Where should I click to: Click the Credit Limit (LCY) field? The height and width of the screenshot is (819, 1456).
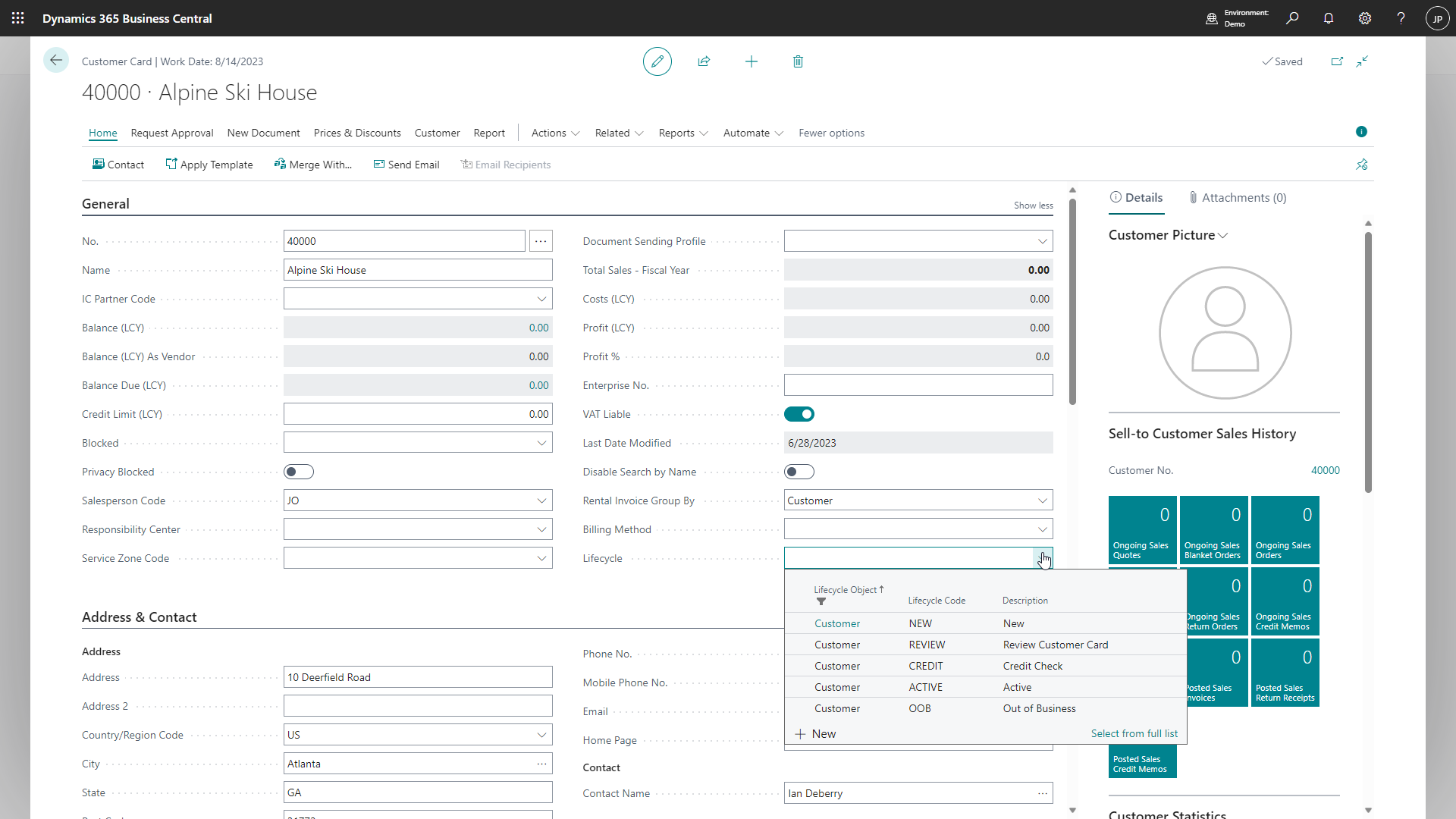pyautogui.click(x=418, y=414)
